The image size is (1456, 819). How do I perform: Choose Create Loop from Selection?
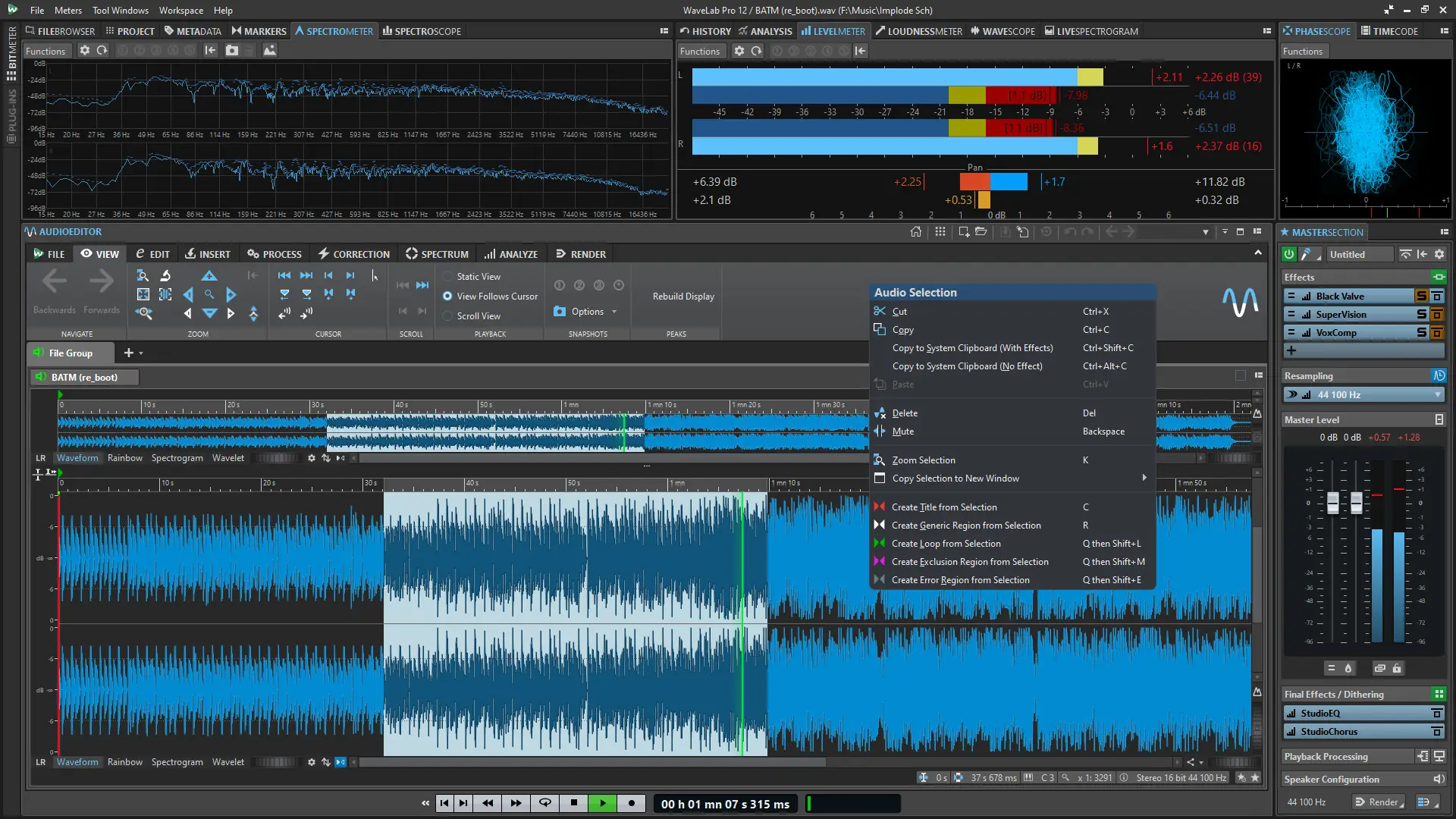pos(946,544)
